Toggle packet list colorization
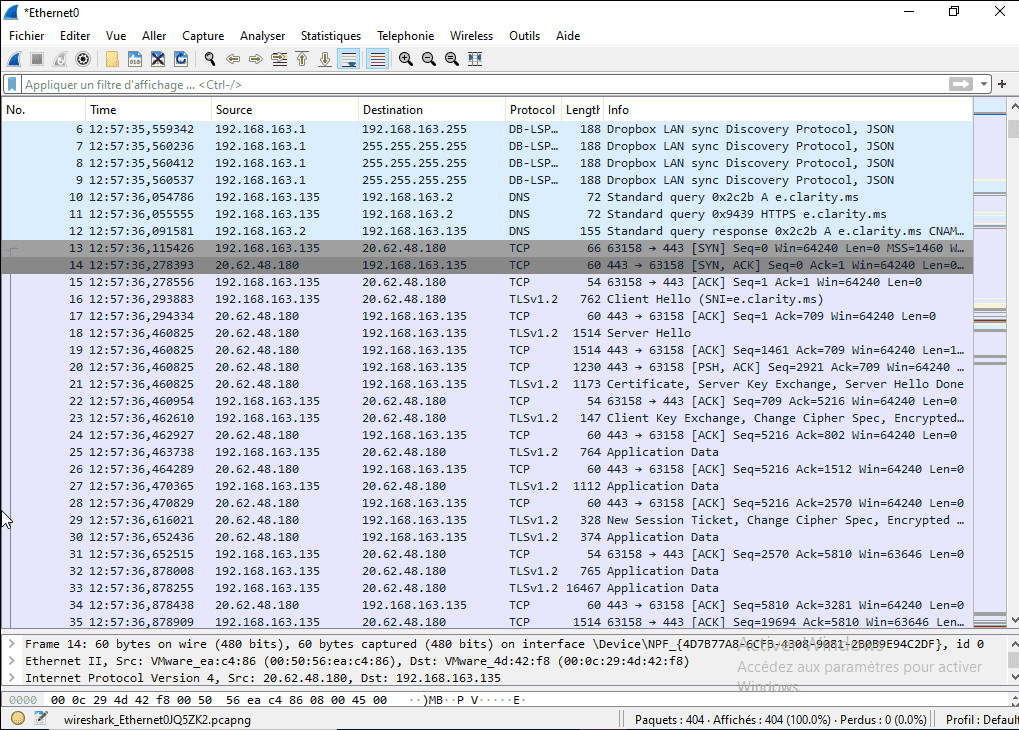1019x730 pixels. click(x=378, y=59)
